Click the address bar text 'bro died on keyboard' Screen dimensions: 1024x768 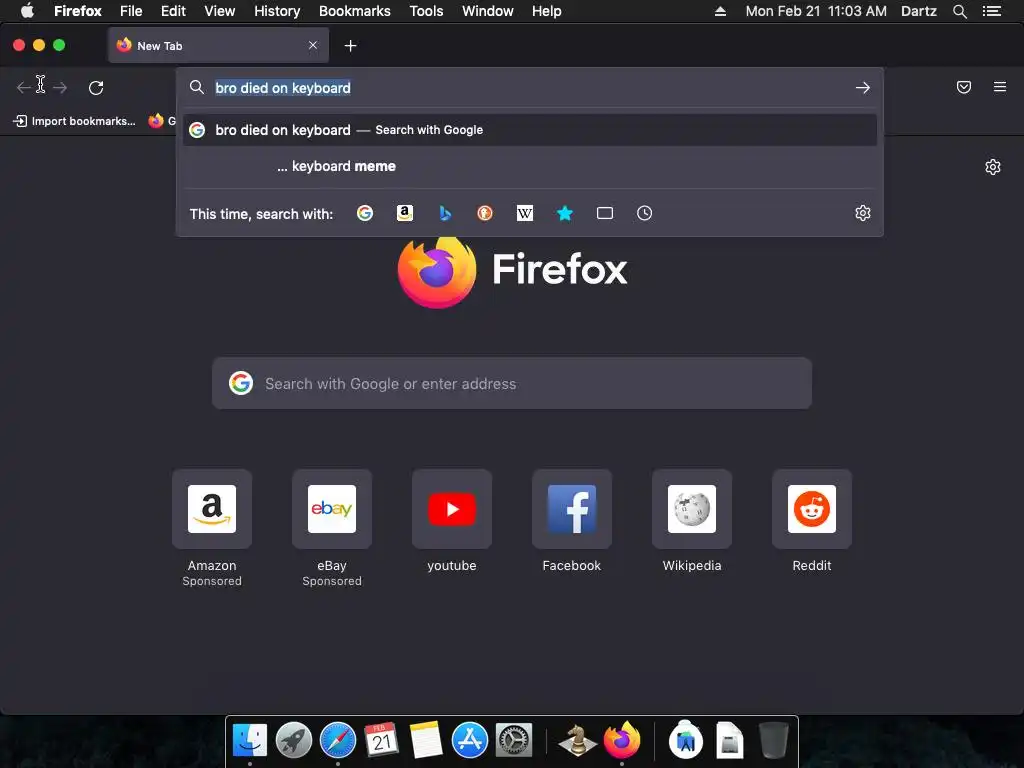click(283, 88)
